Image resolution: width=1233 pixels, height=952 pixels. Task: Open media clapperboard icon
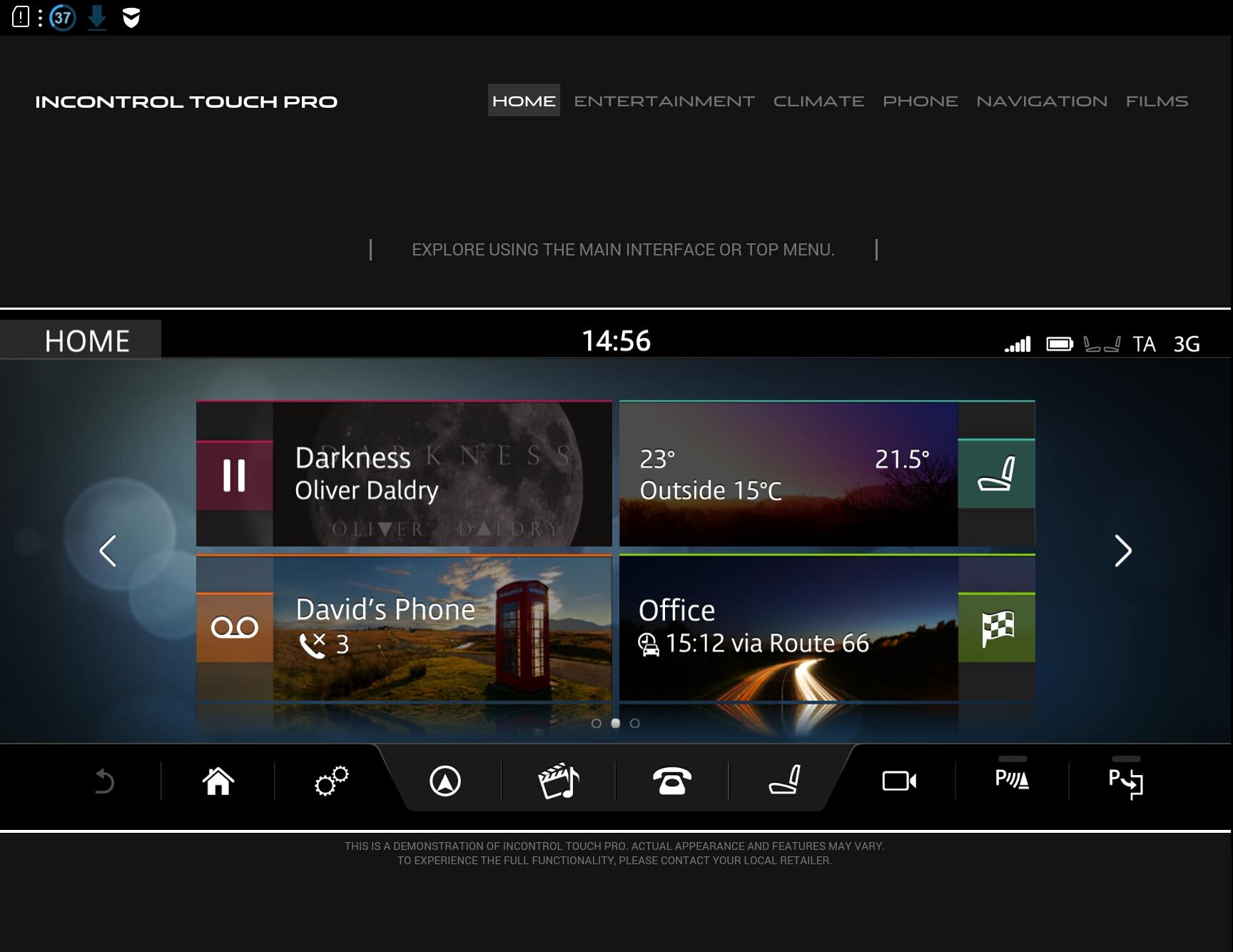click(559, 781)
